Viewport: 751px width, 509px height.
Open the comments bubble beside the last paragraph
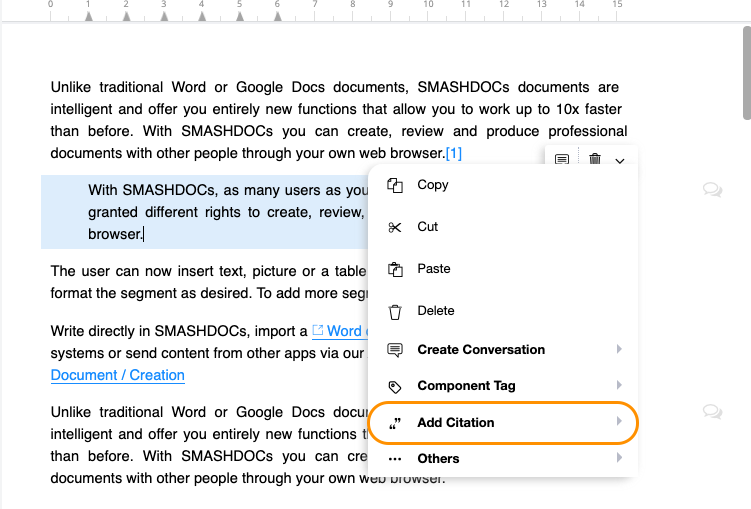pos(712,411)
